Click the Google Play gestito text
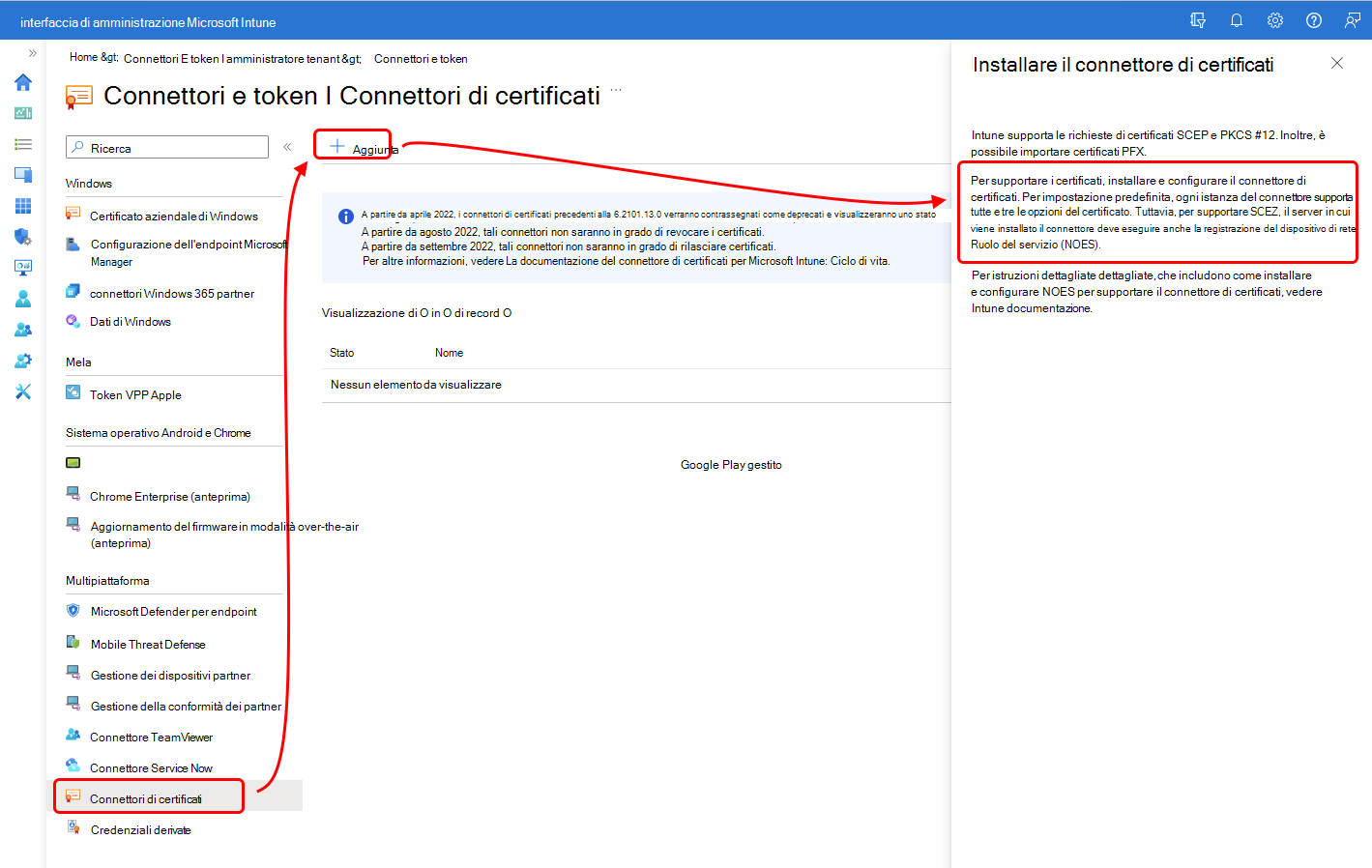This screenshot has height=868, width=1372. tap(731, 465)
